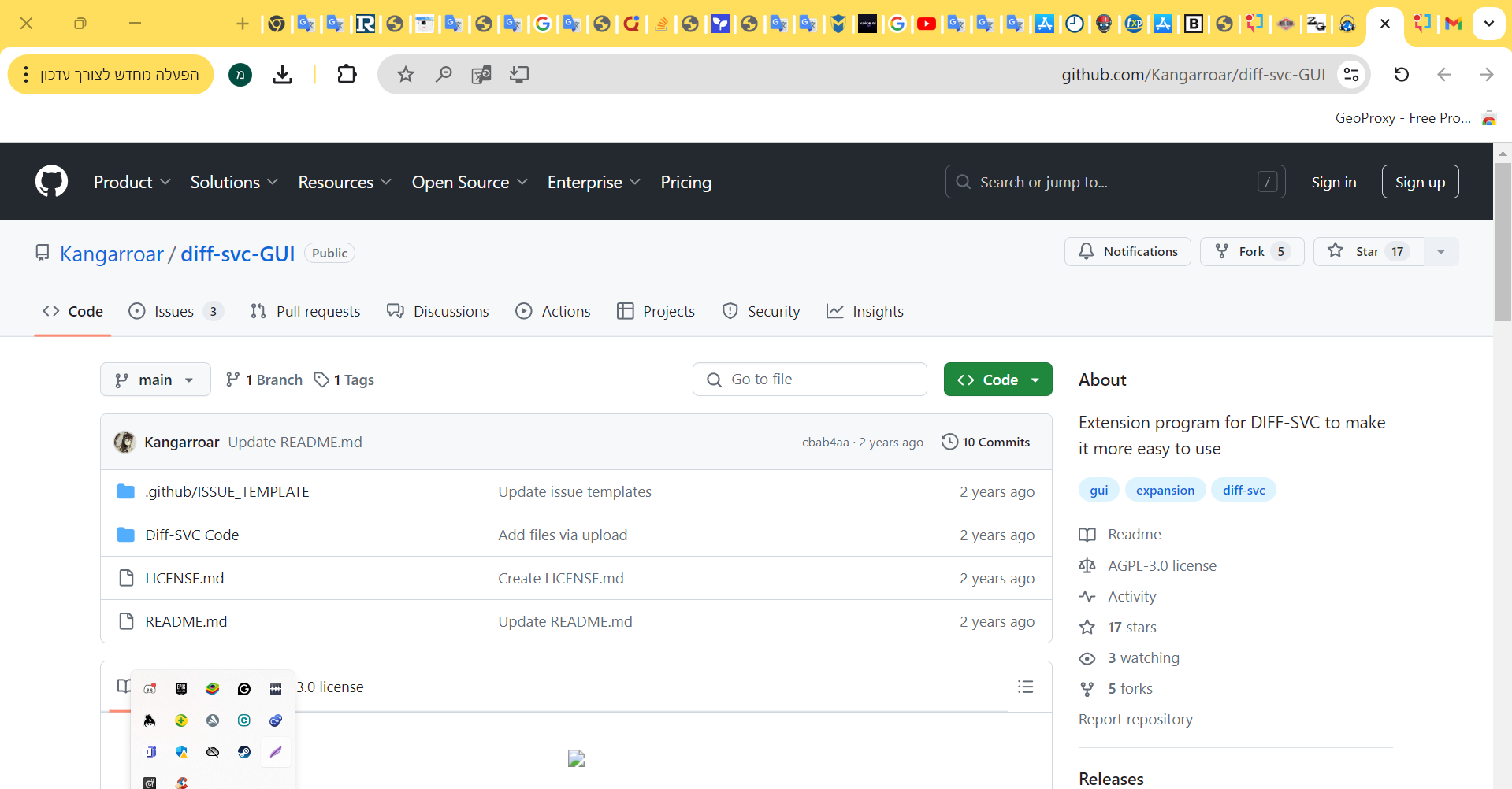
Task: Click the yellow Hebrew relaunch-to-update button
Action: pyautogui.click(x=111, y=74)
